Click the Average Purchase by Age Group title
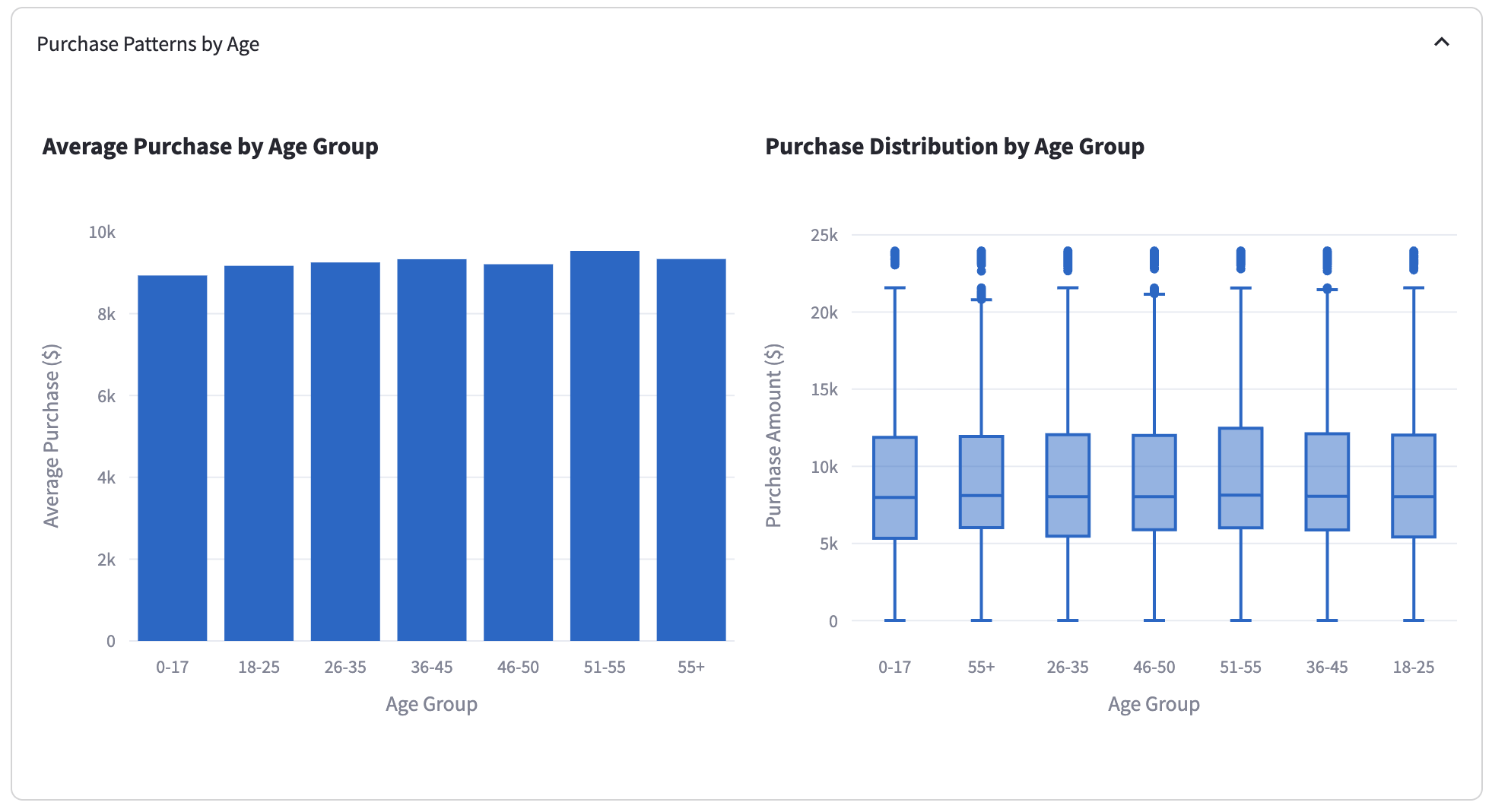This screenshot has height=812, width=1492. [211, 146]
